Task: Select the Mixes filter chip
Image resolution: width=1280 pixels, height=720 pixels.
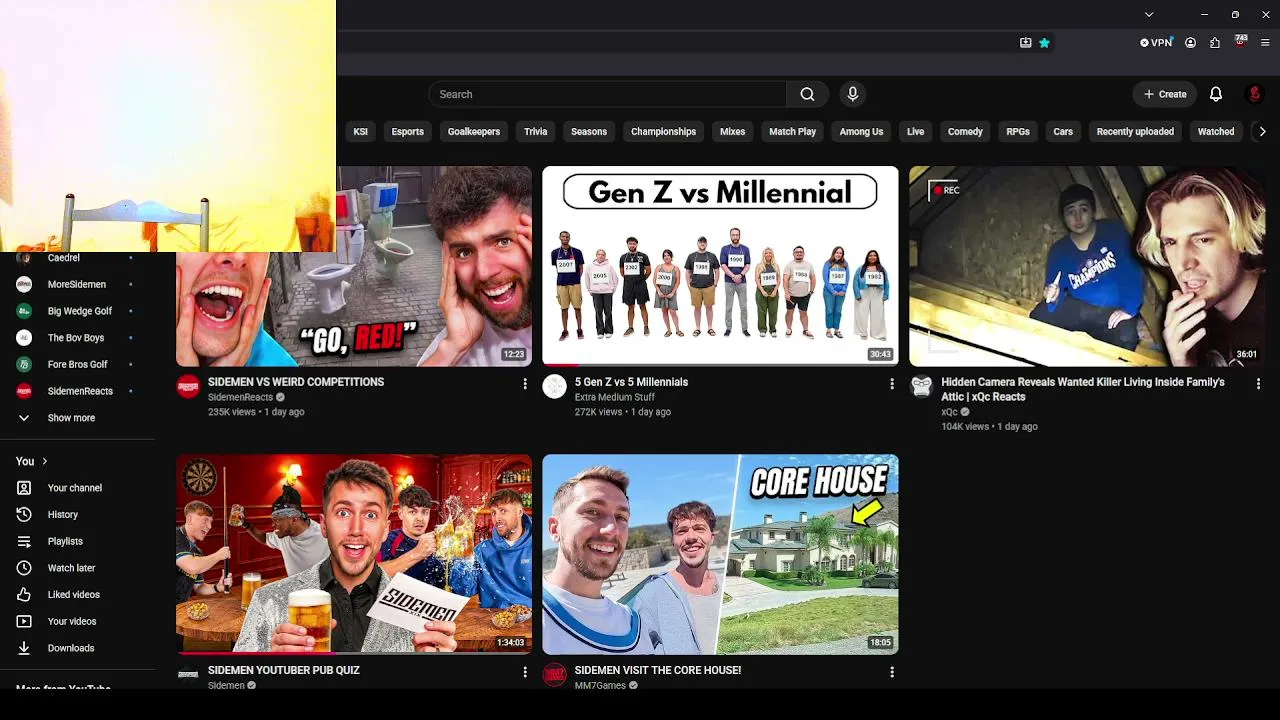Action: point(733,131)
